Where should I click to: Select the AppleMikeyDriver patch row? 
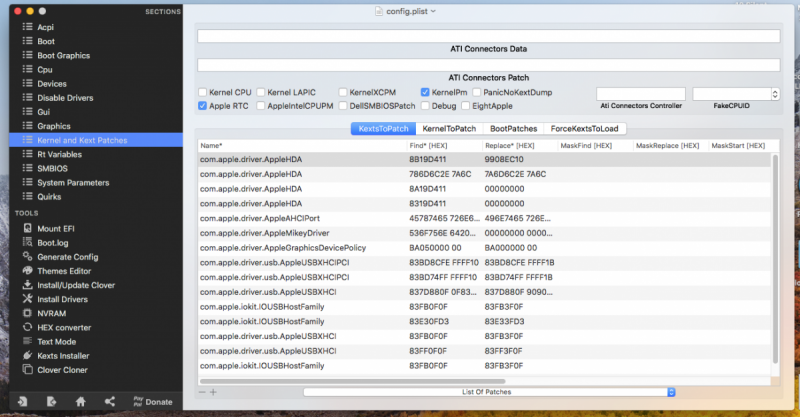click(x=484, y=233)
